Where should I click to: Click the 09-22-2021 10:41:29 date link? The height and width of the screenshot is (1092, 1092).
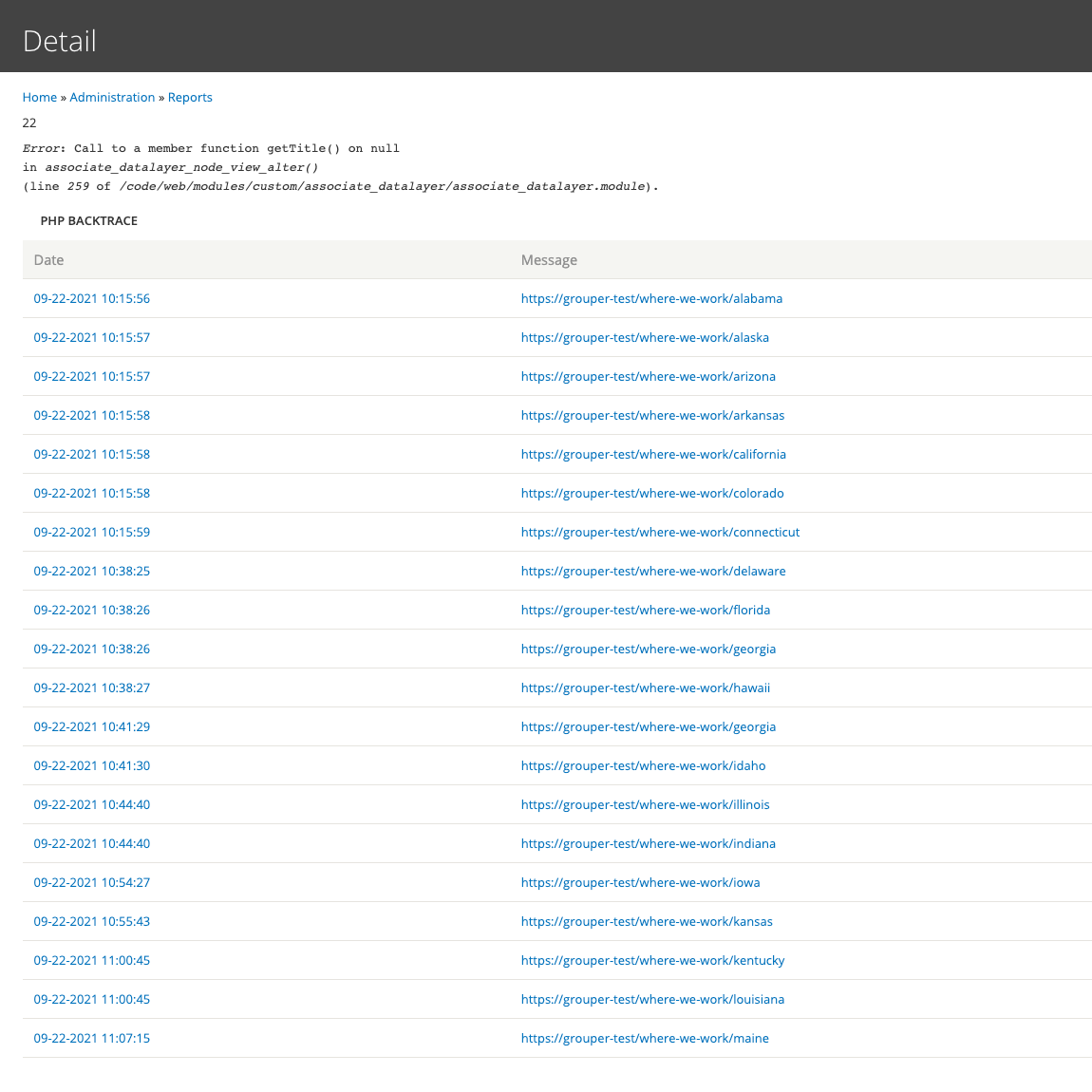[92, 727]
